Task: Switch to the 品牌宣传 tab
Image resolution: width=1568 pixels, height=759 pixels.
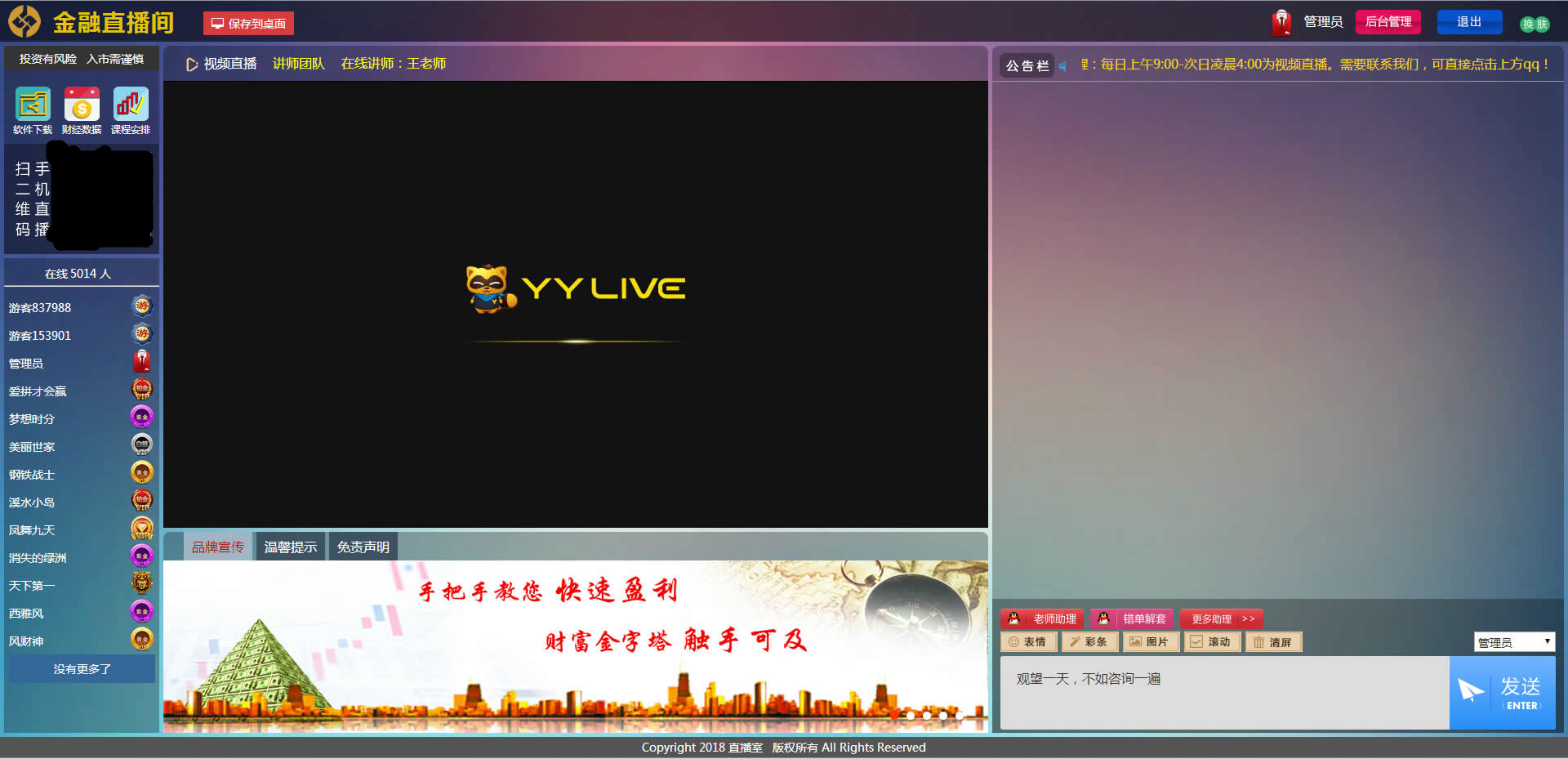Action: click(x=218, y=547)
